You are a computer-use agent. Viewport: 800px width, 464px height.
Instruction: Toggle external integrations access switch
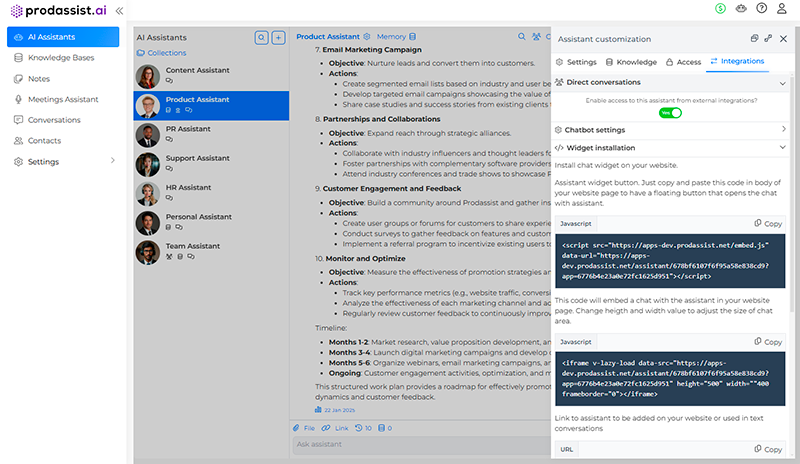(671, 113)
